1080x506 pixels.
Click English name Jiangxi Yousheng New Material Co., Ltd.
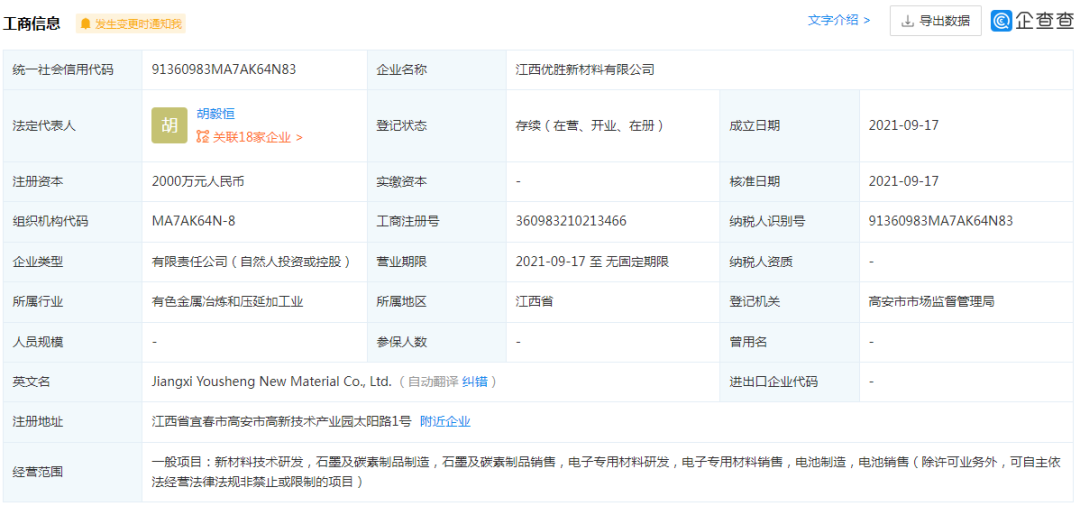271,381
